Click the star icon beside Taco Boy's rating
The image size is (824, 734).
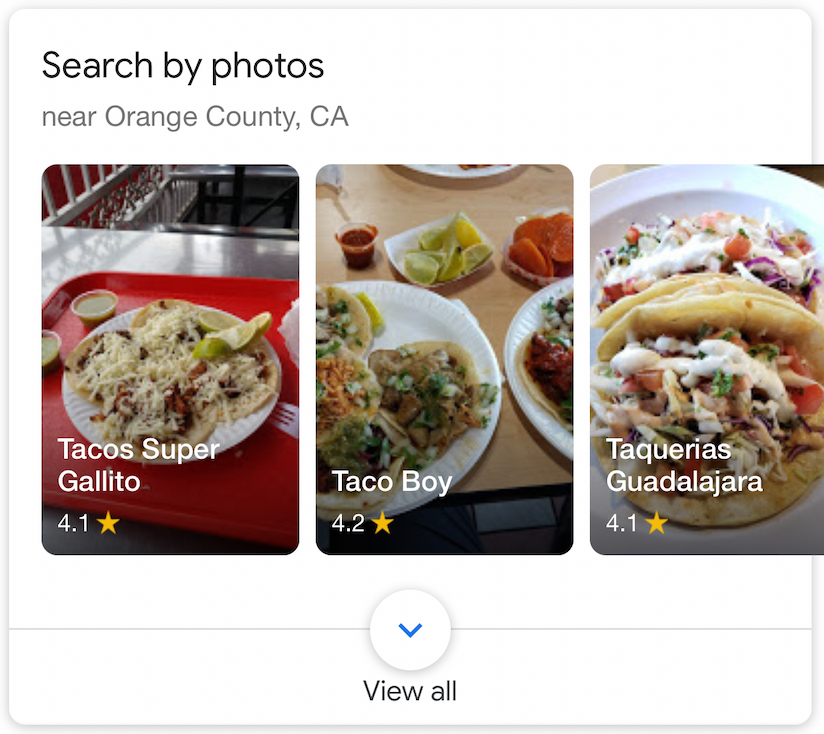(x=382, y=523)
